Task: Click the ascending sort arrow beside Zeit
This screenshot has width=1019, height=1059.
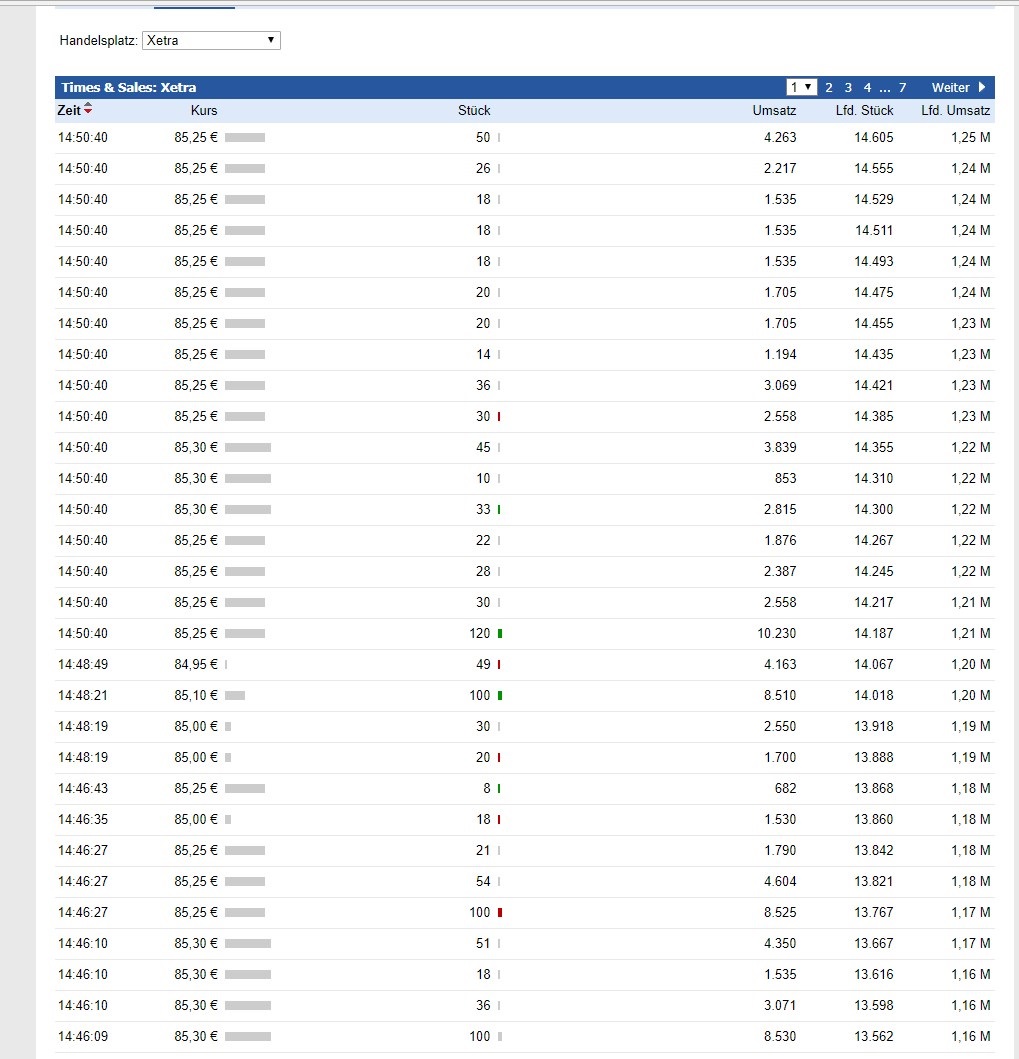Action: point(88,106)
